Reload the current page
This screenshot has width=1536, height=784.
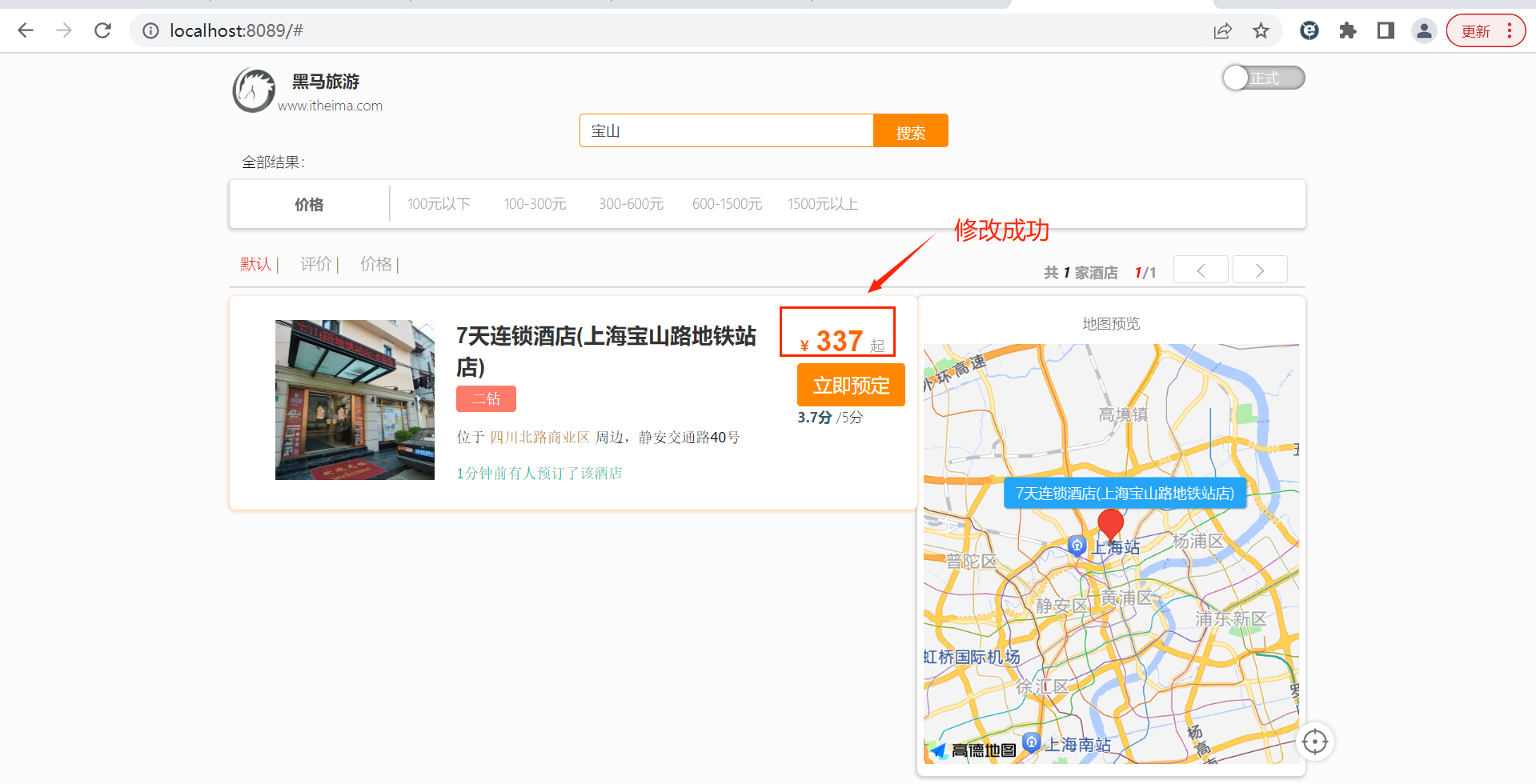coord(102,30)
